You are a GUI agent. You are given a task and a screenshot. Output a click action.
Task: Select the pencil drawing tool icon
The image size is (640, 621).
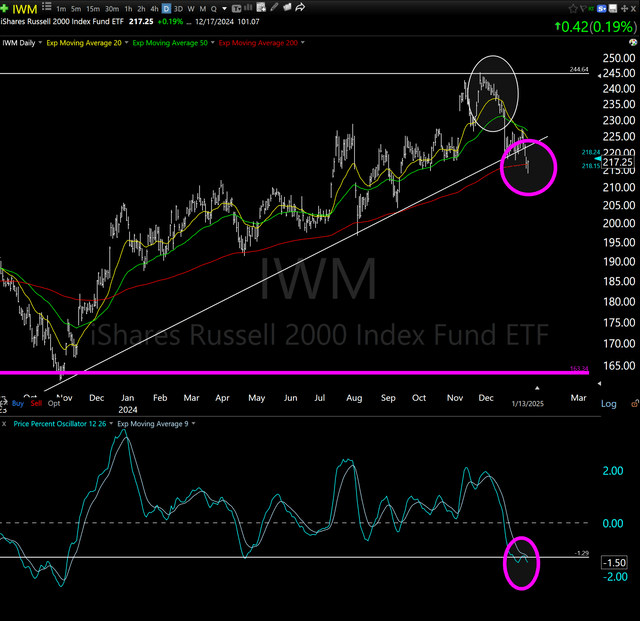click(x=274, y=7)
